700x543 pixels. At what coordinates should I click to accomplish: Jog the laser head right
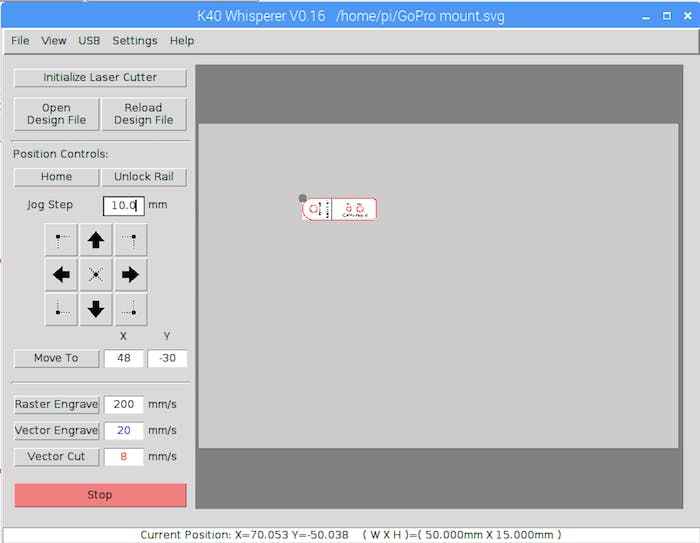(131, 275)
